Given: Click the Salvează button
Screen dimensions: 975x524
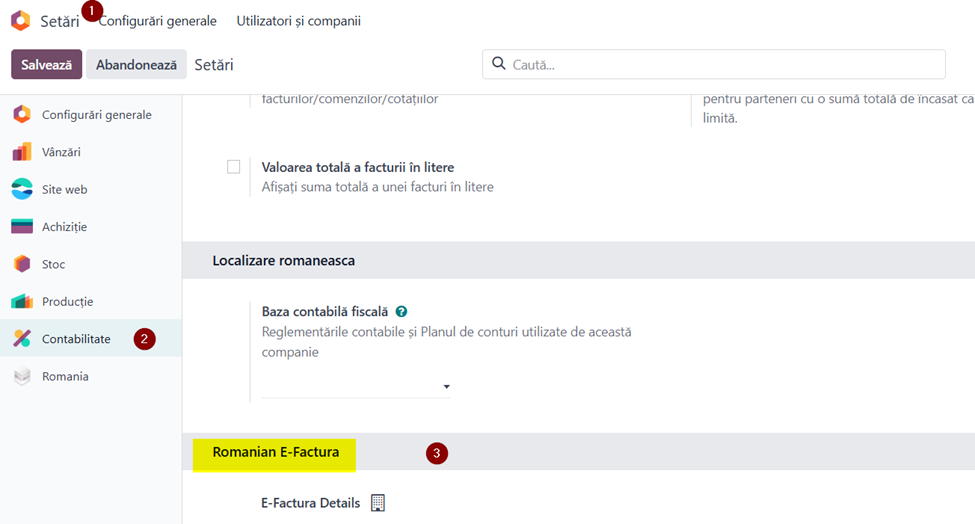Looking at the screenshot, I should pos(47,65).
